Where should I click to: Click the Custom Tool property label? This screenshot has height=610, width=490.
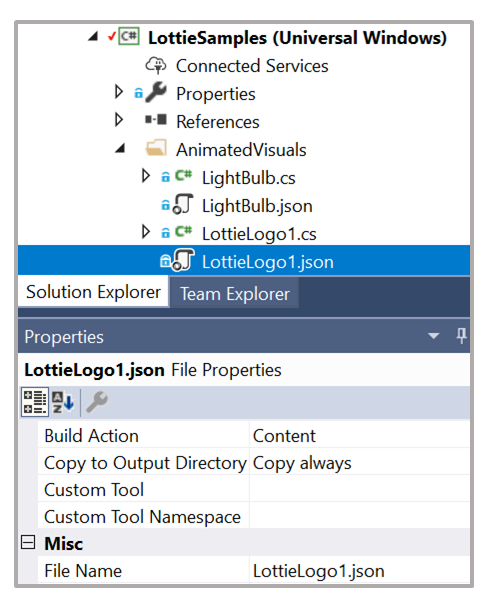[94, 490]
